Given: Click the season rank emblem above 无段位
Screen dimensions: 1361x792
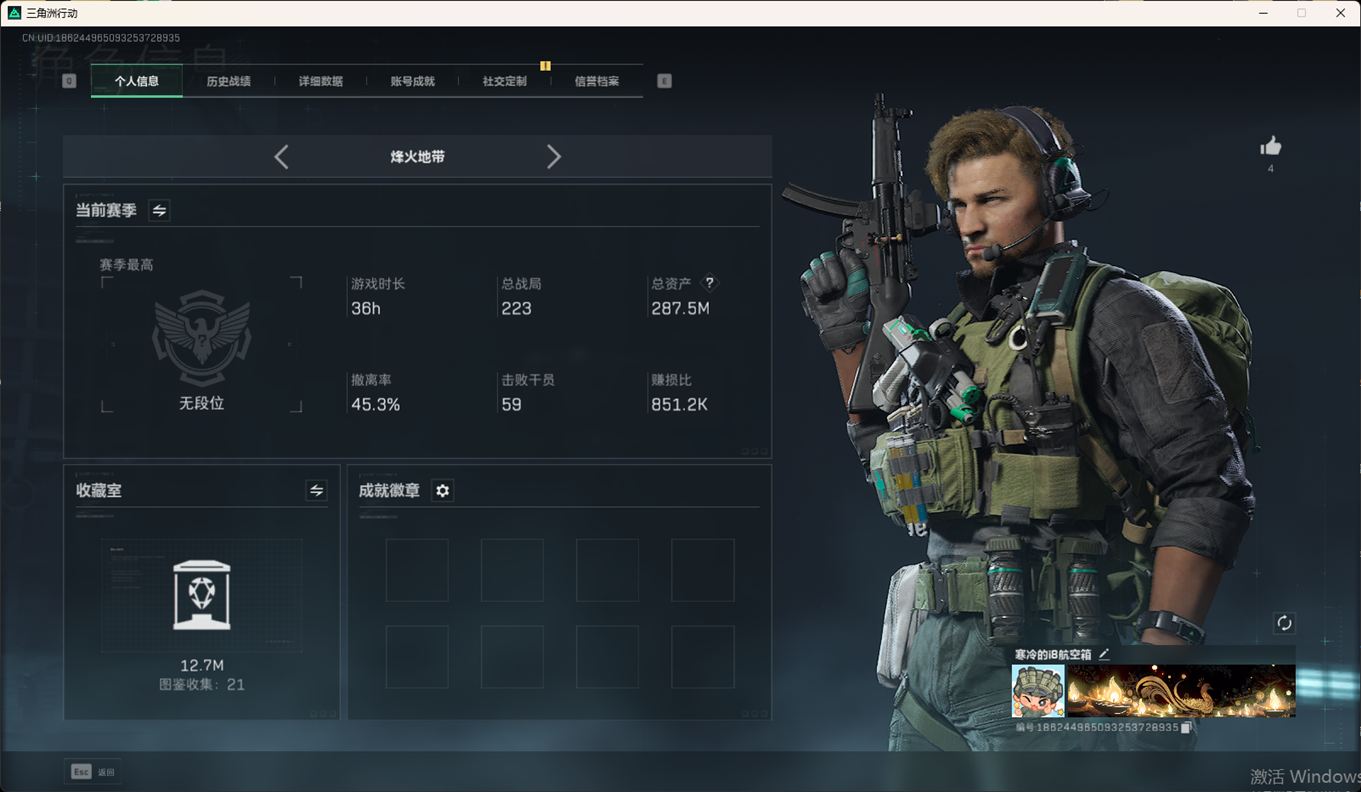Looking at the screenshot, I should (202, 338).
